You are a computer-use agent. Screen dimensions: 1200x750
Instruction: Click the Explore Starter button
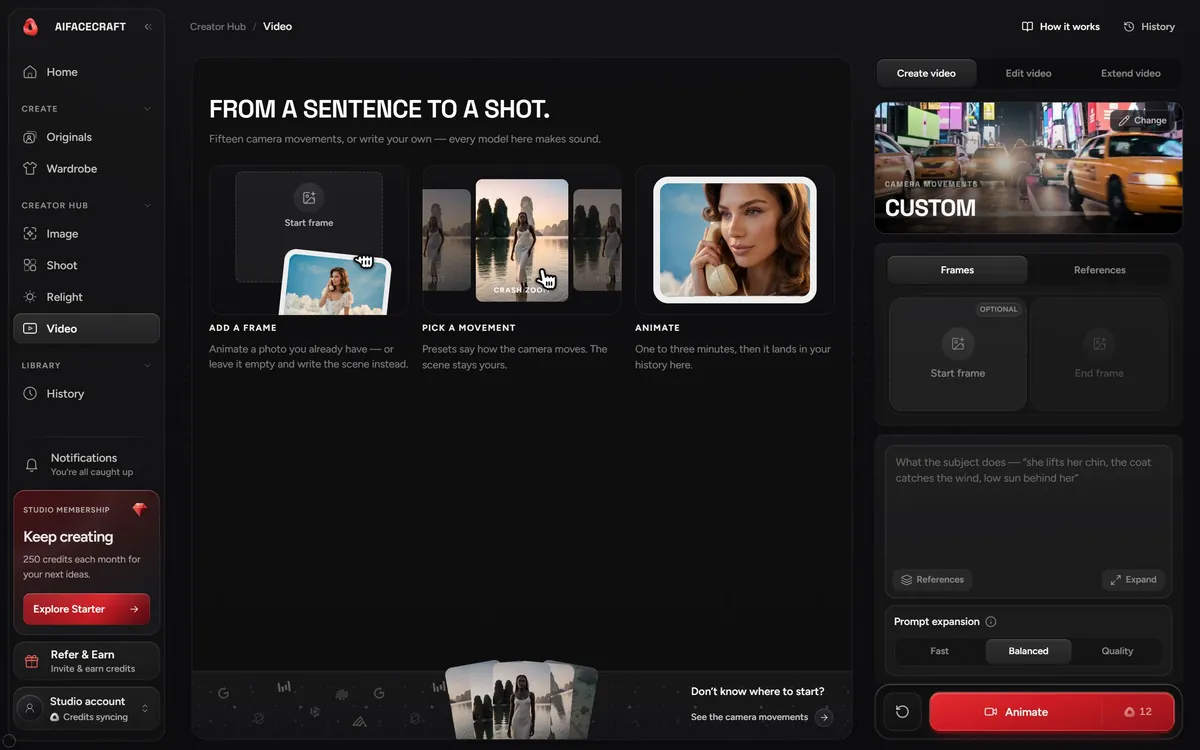coord(86,609)
